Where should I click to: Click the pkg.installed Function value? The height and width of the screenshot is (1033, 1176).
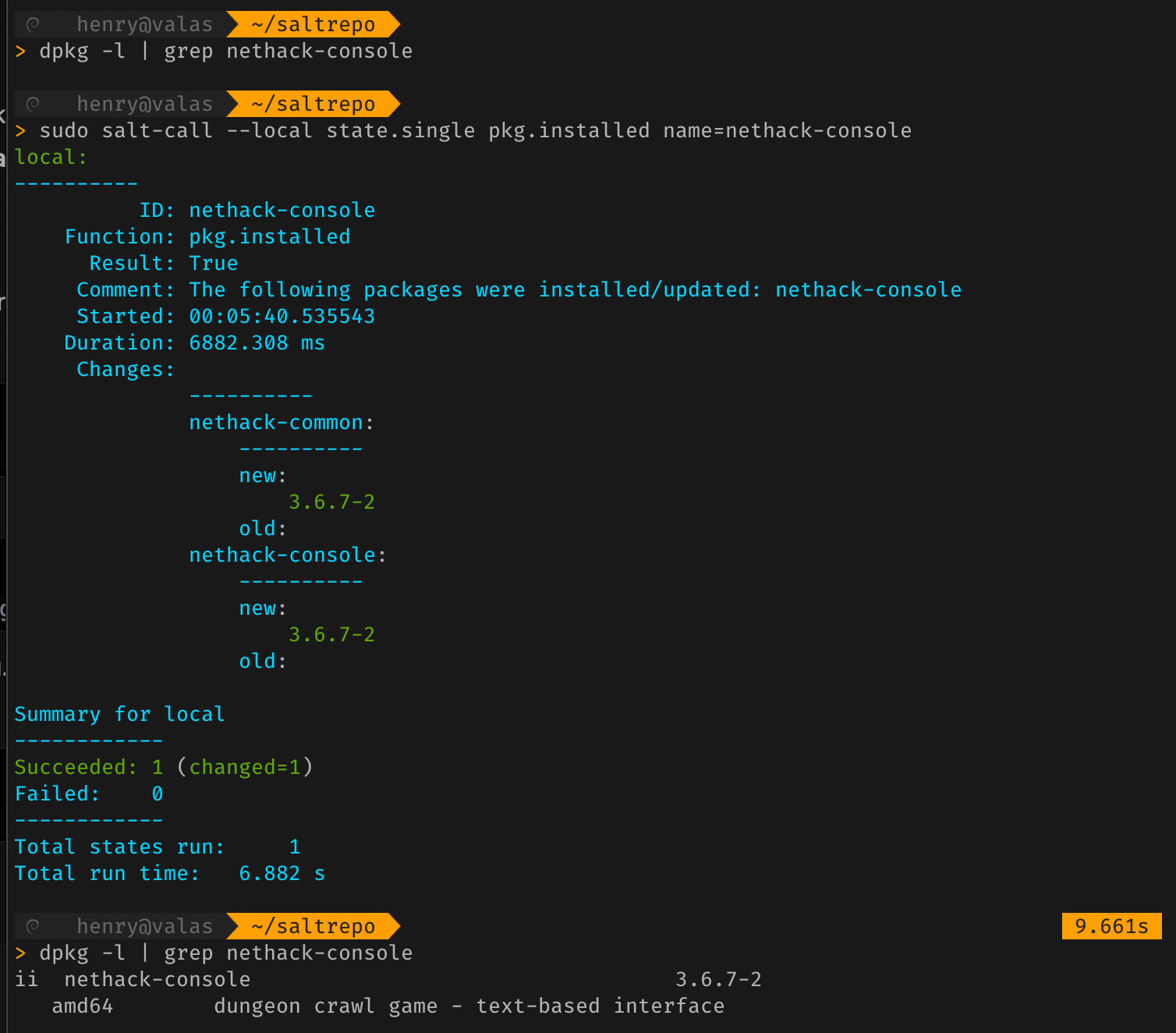(x=269, y=237)
